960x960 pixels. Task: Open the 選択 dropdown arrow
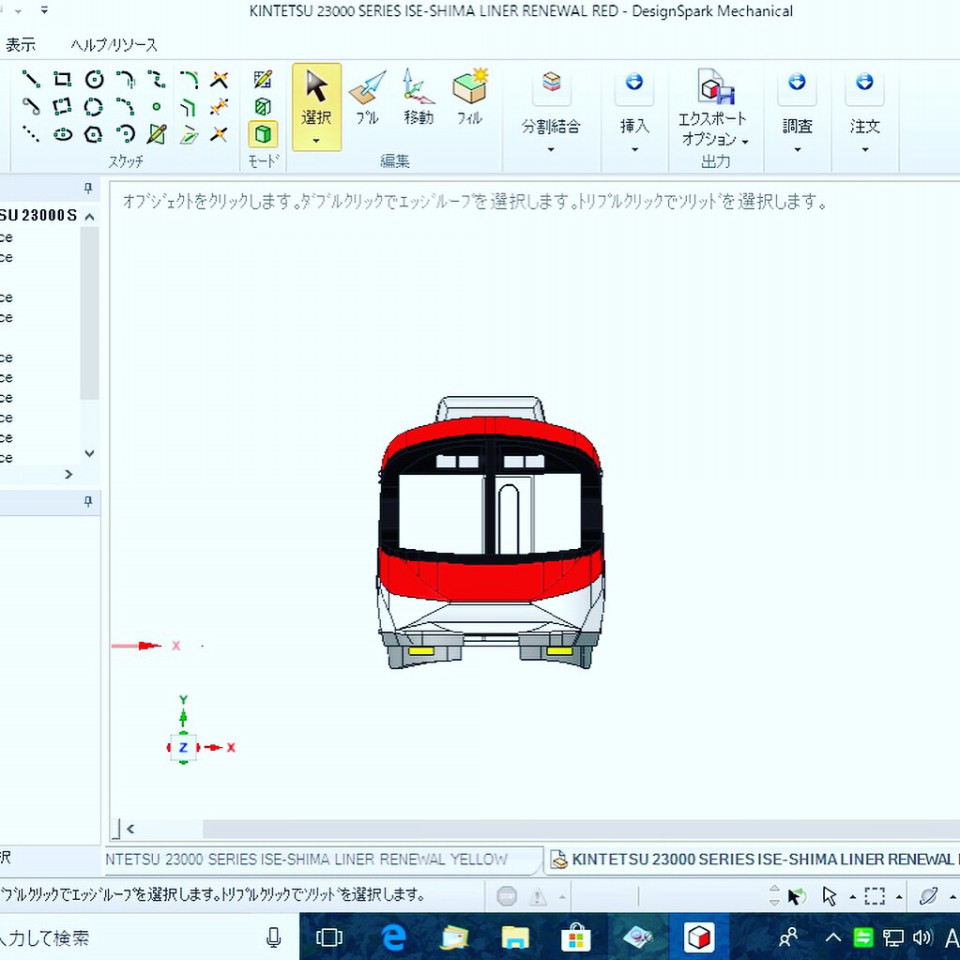(x=317, y=141)
